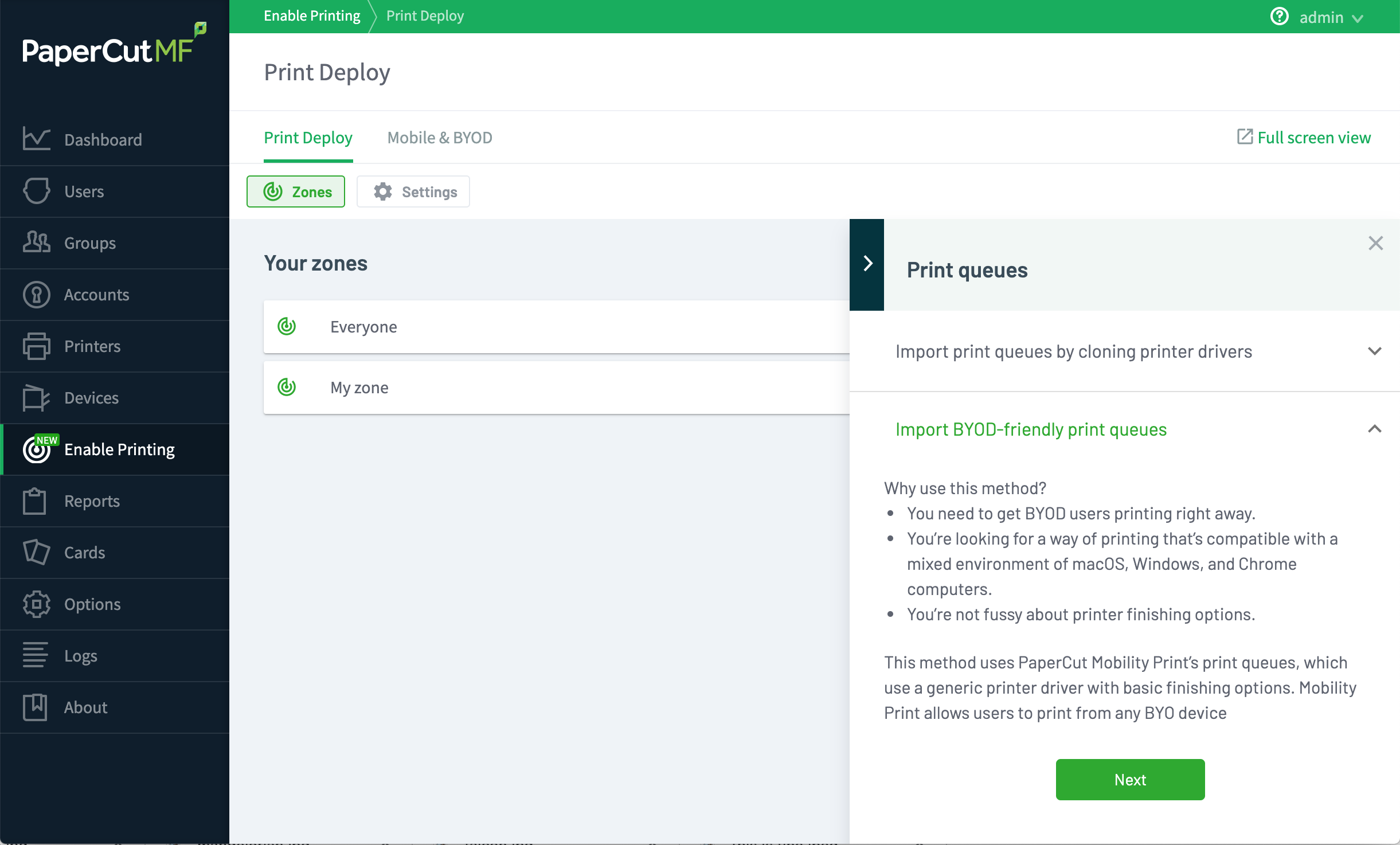
Task: Open Accounts section in sidebar
Action: coord(115,294)
